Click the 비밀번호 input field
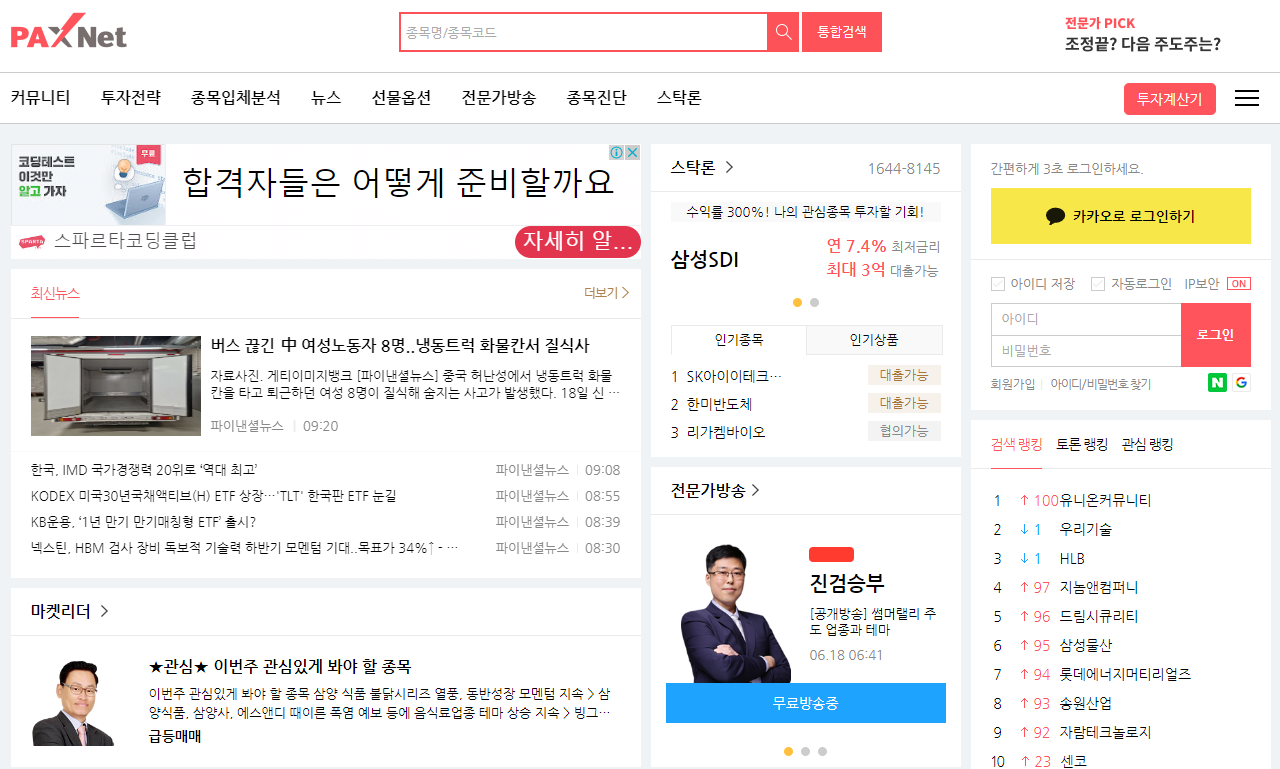 [x=1086, y=351]
